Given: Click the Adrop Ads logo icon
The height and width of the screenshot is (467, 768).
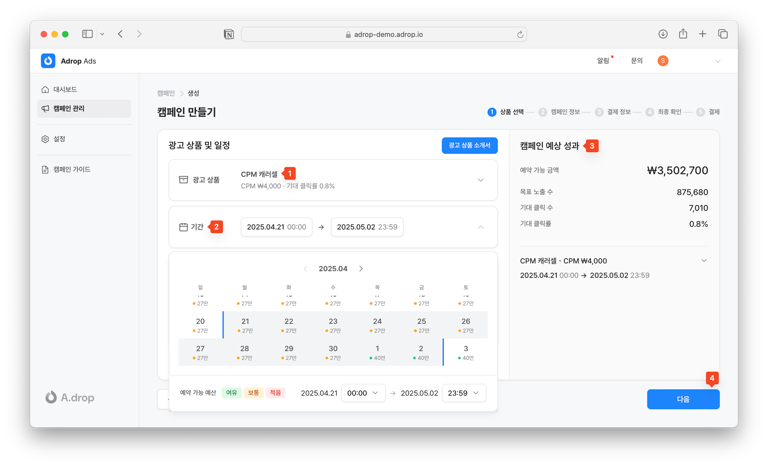Looking at the screenshot, I should pos(48,61).
